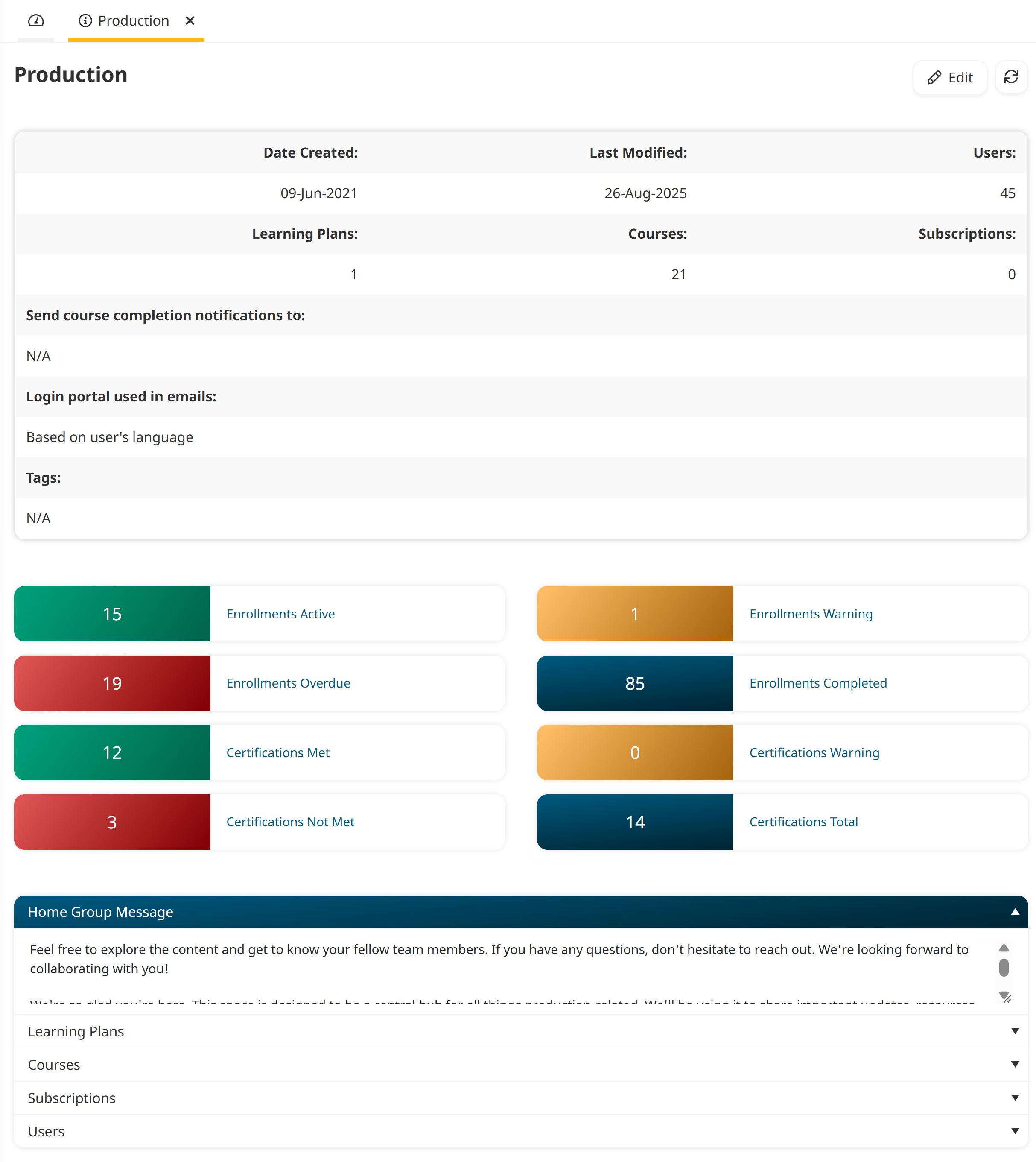Click the Tags: label
The image size is (1036, 1162).
(x=43, y=478)
